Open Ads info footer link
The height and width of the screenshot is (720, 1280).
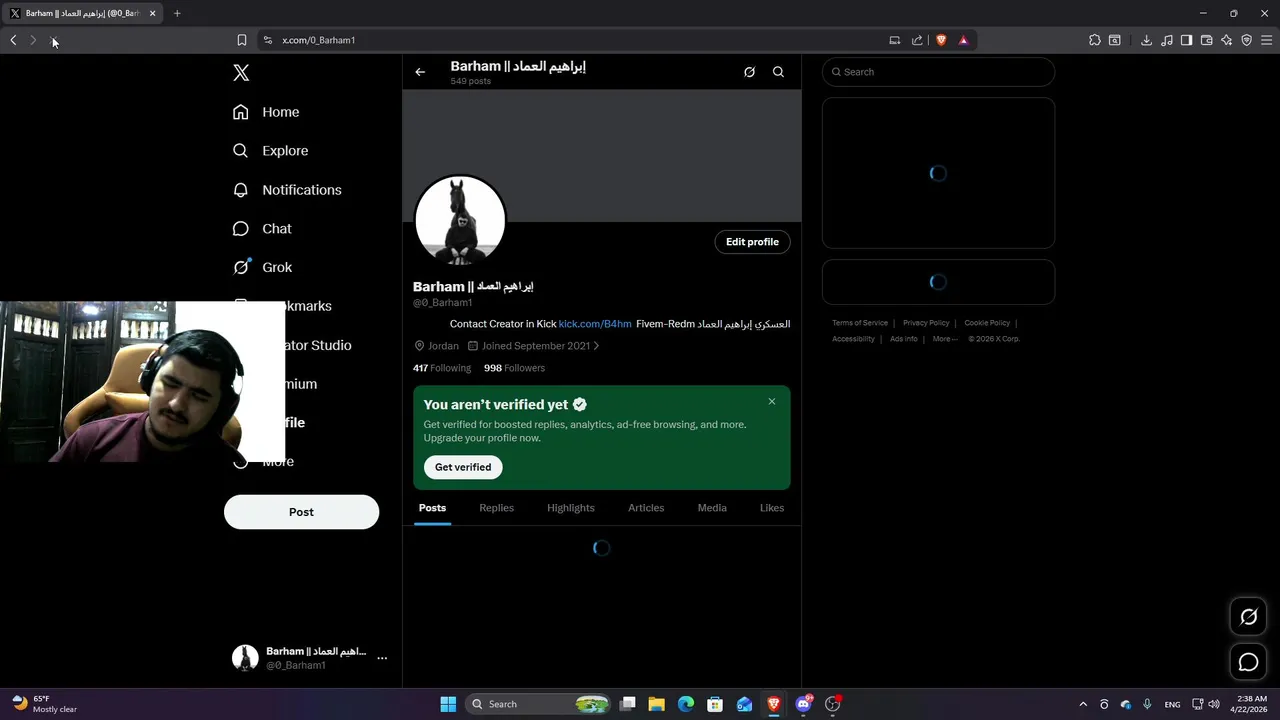[x=904, y=339]
